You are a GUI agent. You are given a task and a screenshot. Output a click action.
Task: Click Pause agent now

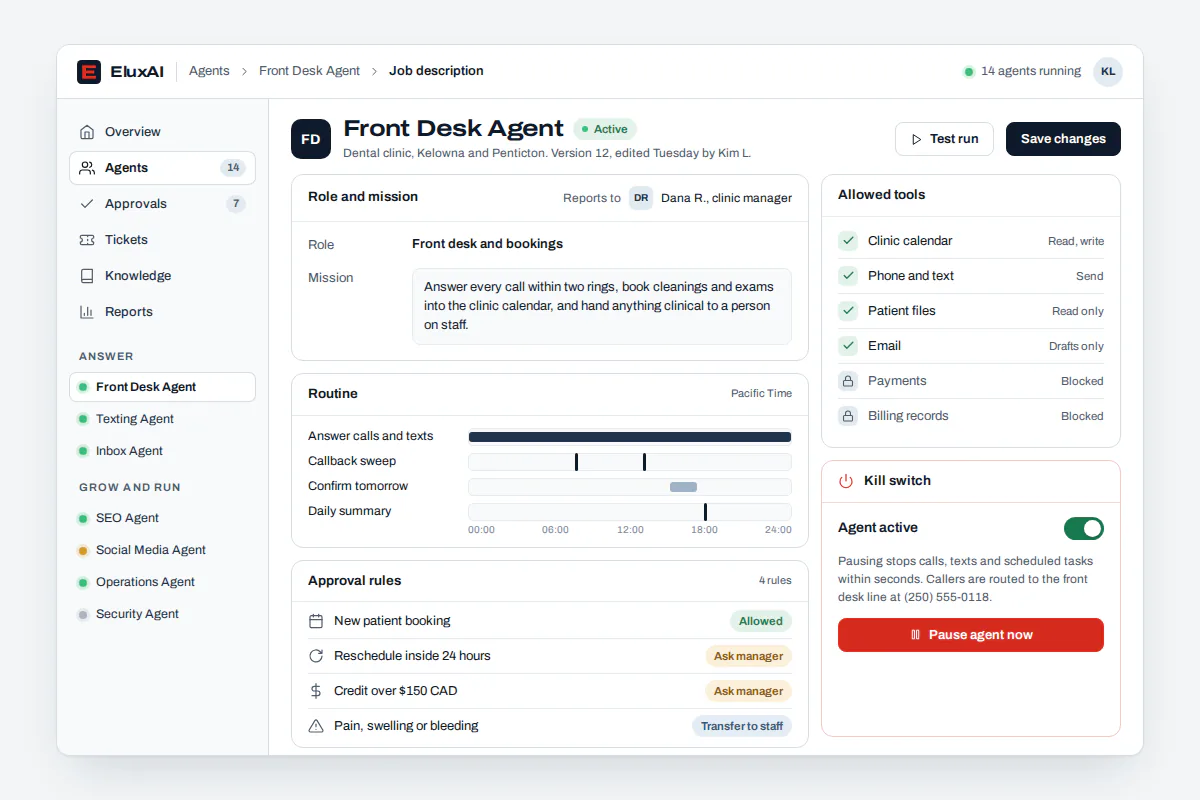971,635
